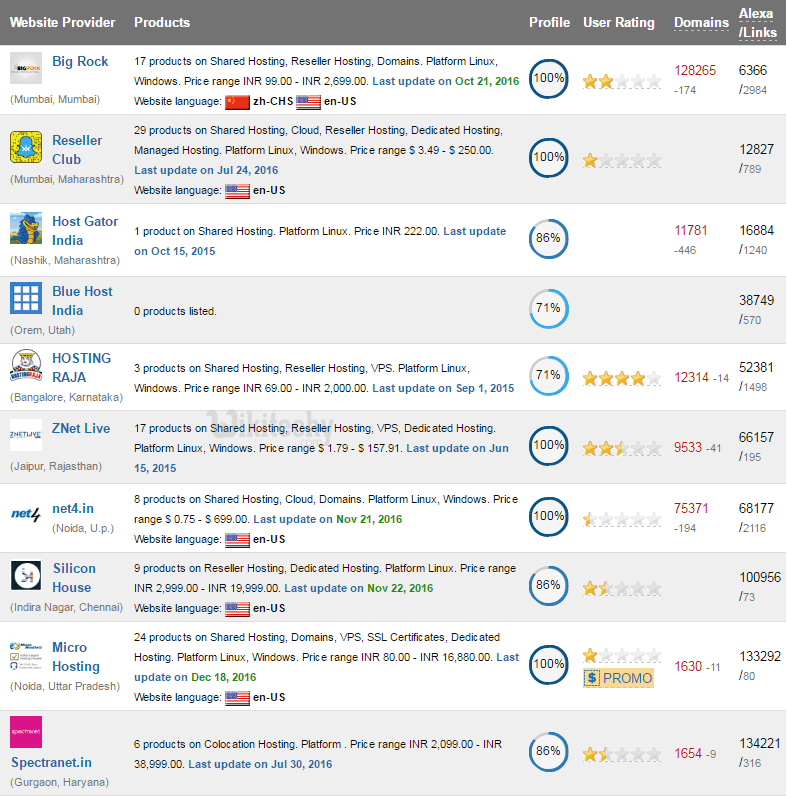
Task: Click the Silicon House logo
Action: tap(26, 575)
